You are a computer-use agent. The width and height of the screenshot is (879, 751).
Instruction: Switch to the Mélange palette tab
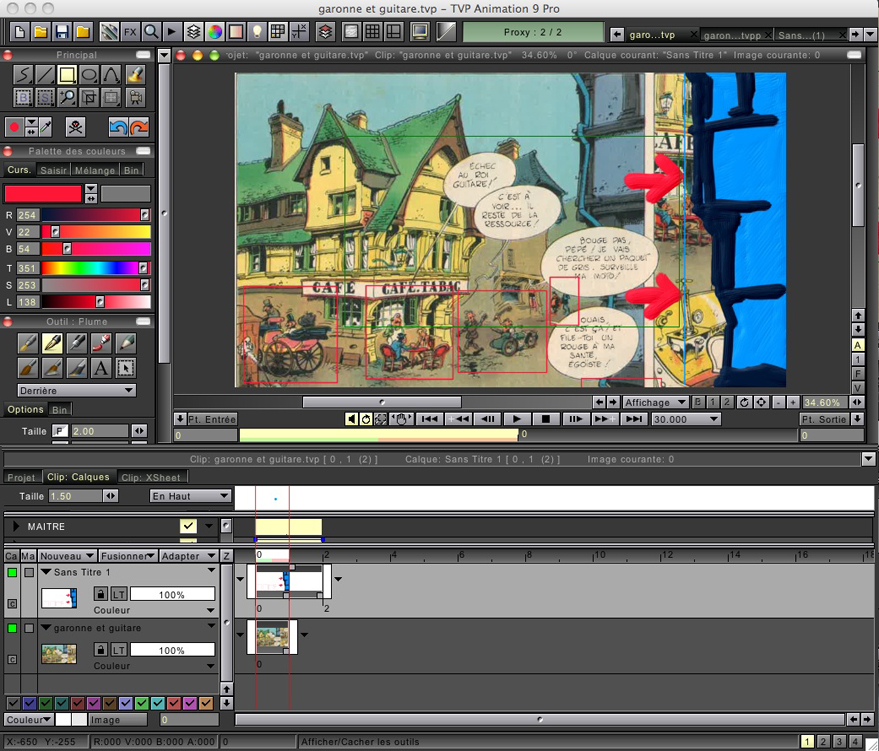tap(95, 170)
